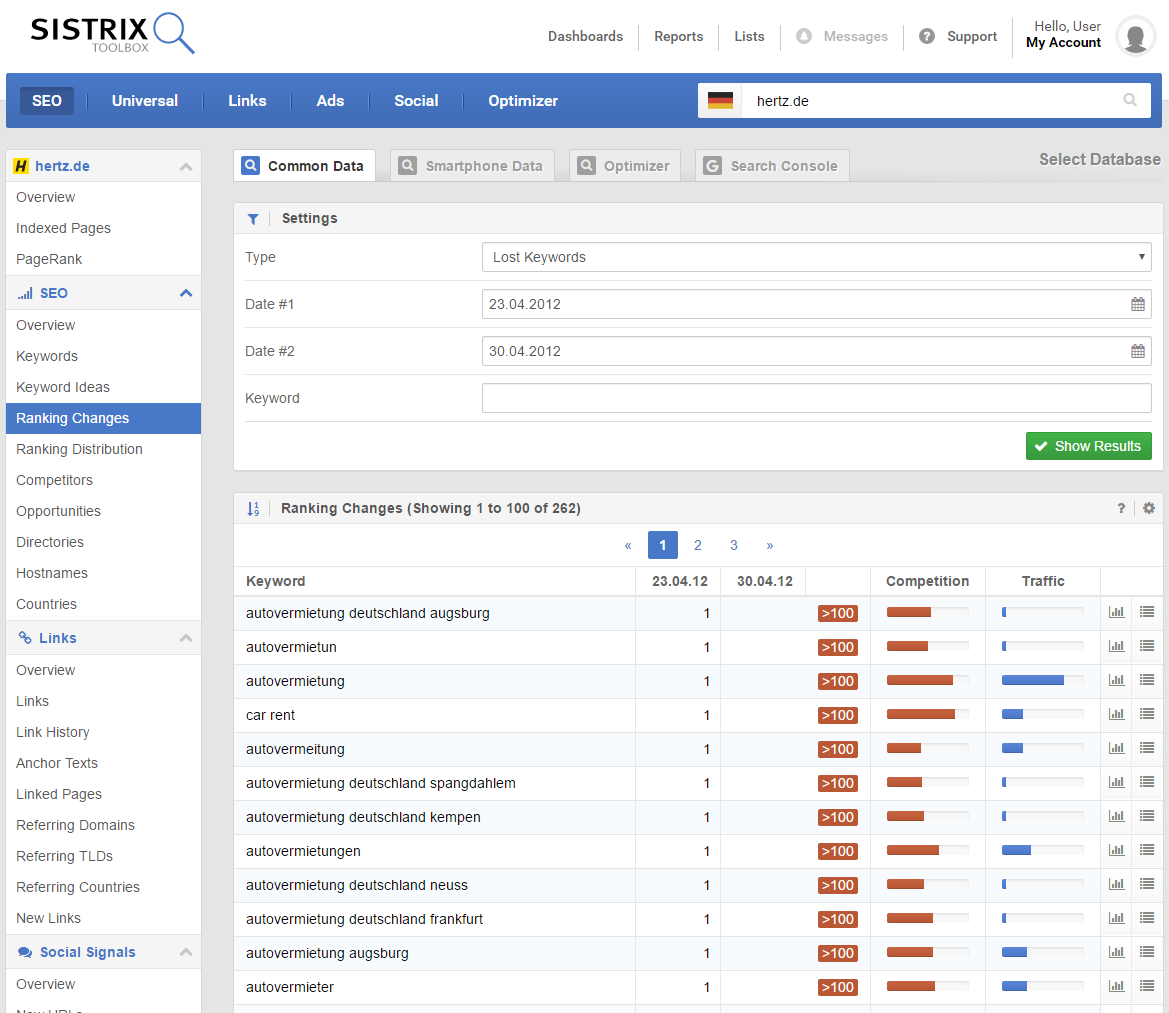This screenshot has height=1013, width=1169.
Task: Click the German flag country selector
Action: (720, 100)
